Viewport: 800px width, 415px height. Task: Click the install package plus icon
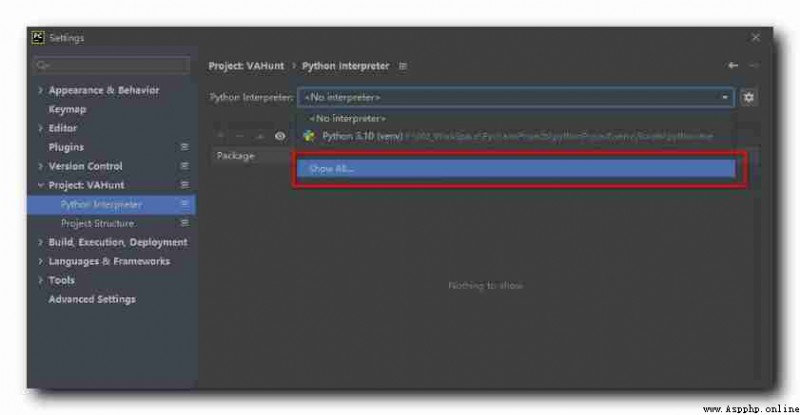[220, 136]
